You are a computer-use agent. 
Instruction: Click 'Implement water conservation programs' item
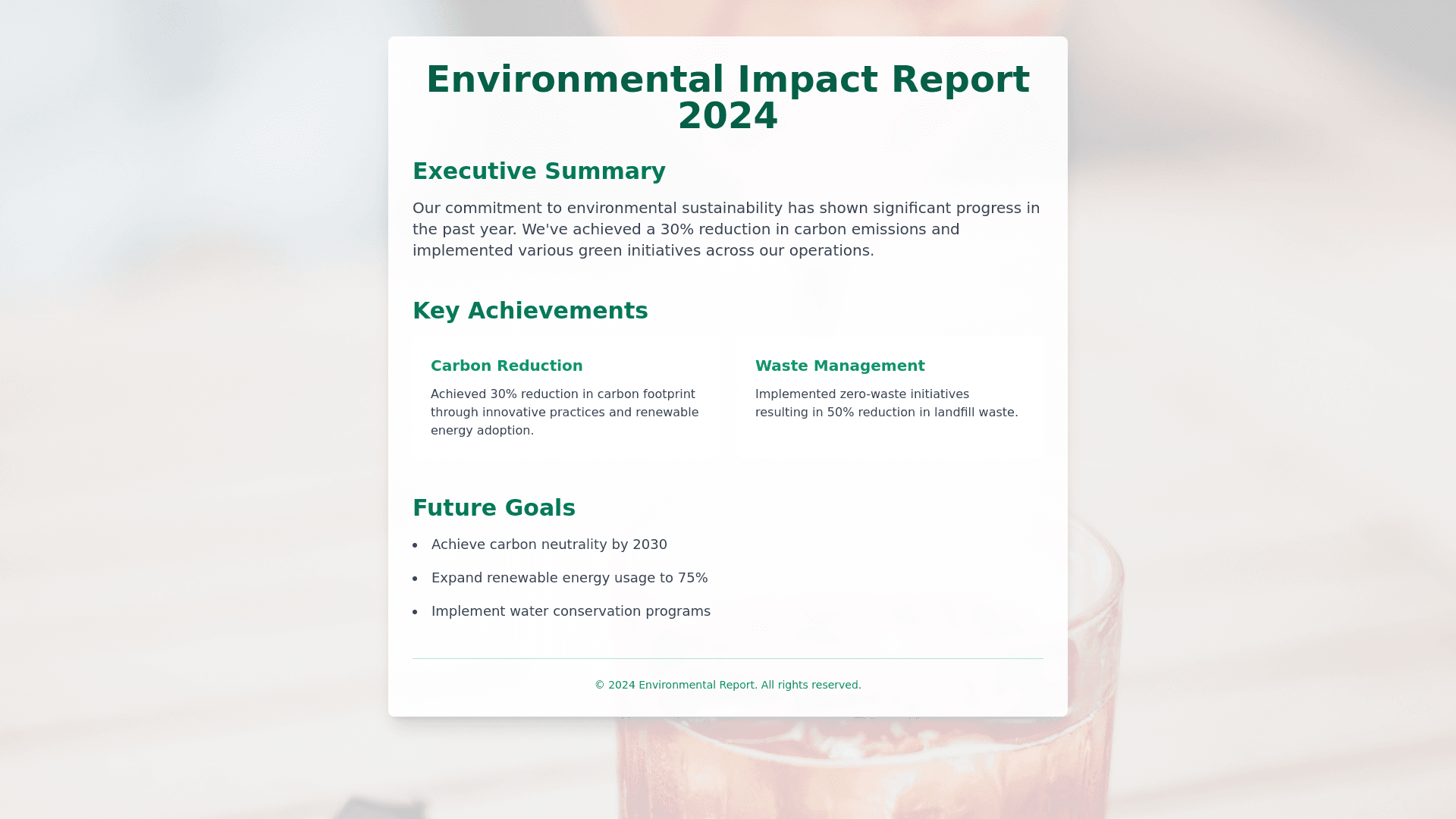tap(570, 611)
